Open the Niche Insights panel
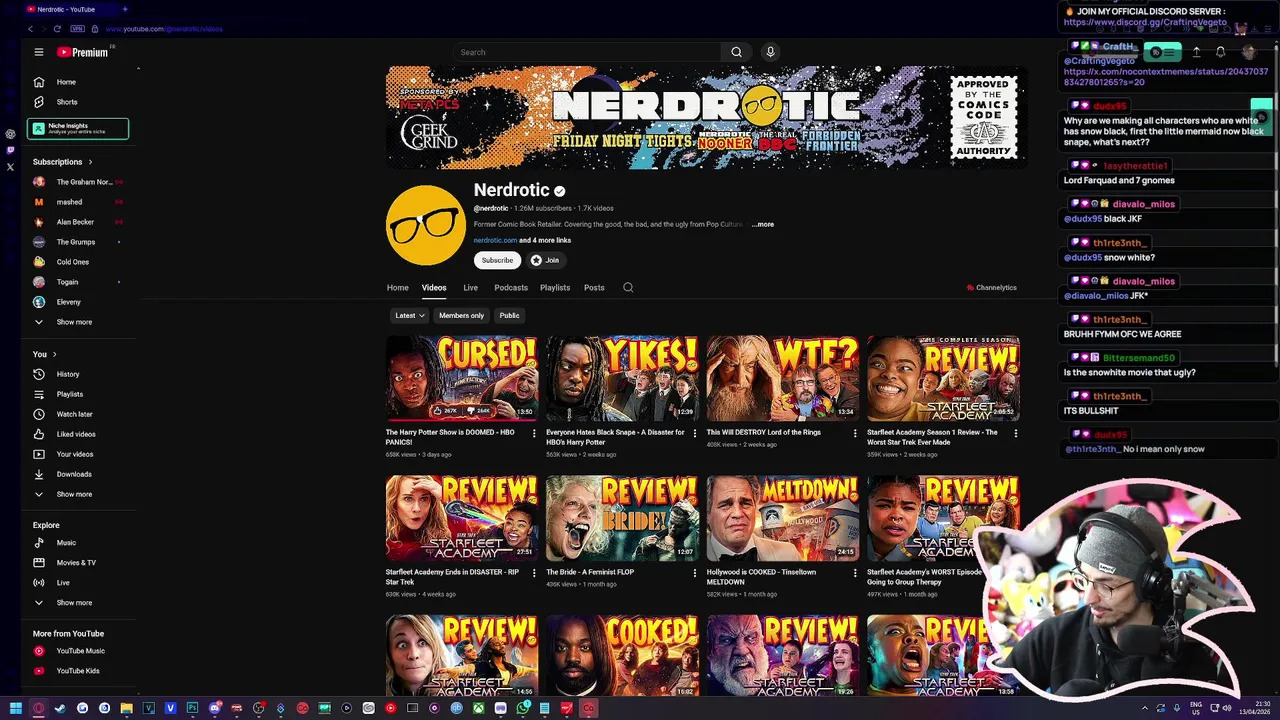The image size is (1280, 720). pyautogui.click(x=78, y=128)
